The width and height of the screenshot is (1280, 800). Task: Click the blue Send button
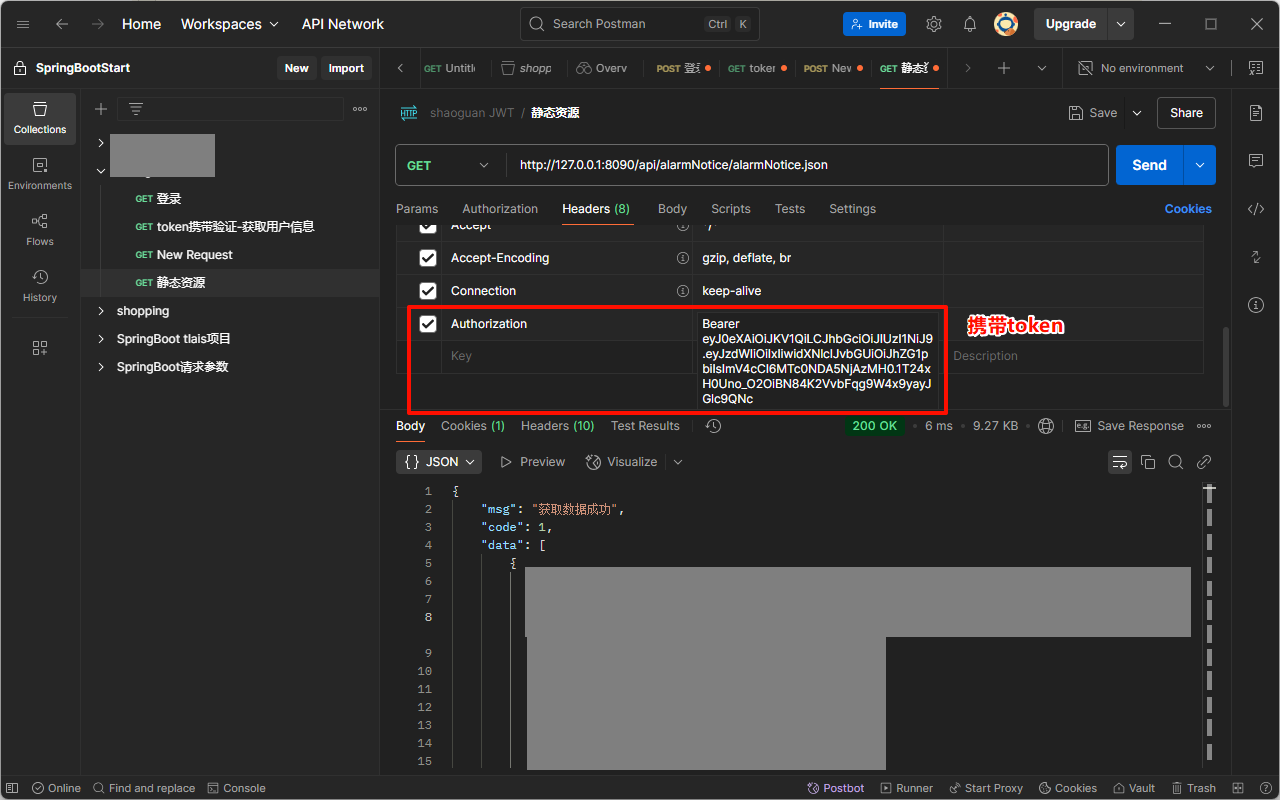pyautogui.click(x=1149, y=165)
